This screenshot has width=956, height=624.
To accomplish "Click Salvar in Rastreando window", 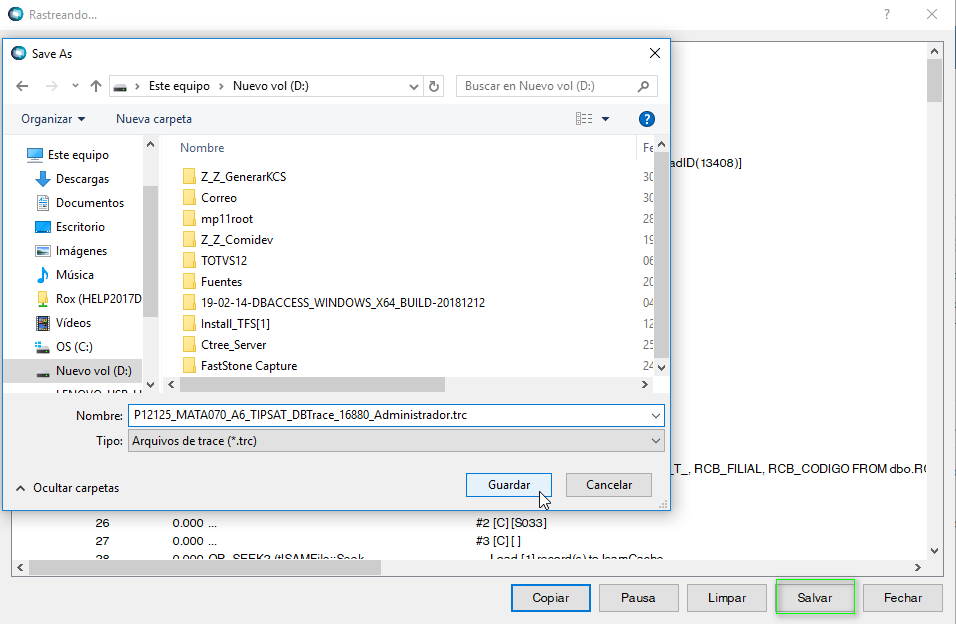I will (x=815, y=598).
